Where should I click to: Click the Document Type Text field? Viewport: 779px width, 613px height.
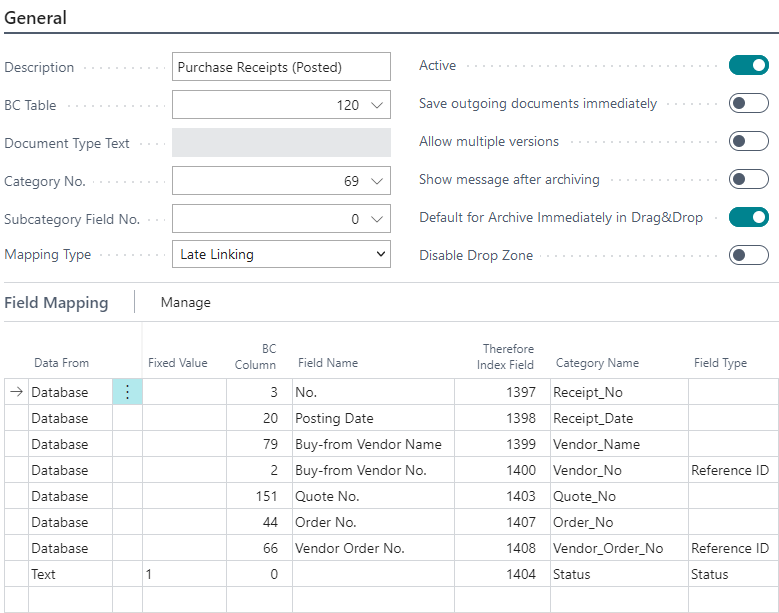pyautogui.click(x=281, y=143)
